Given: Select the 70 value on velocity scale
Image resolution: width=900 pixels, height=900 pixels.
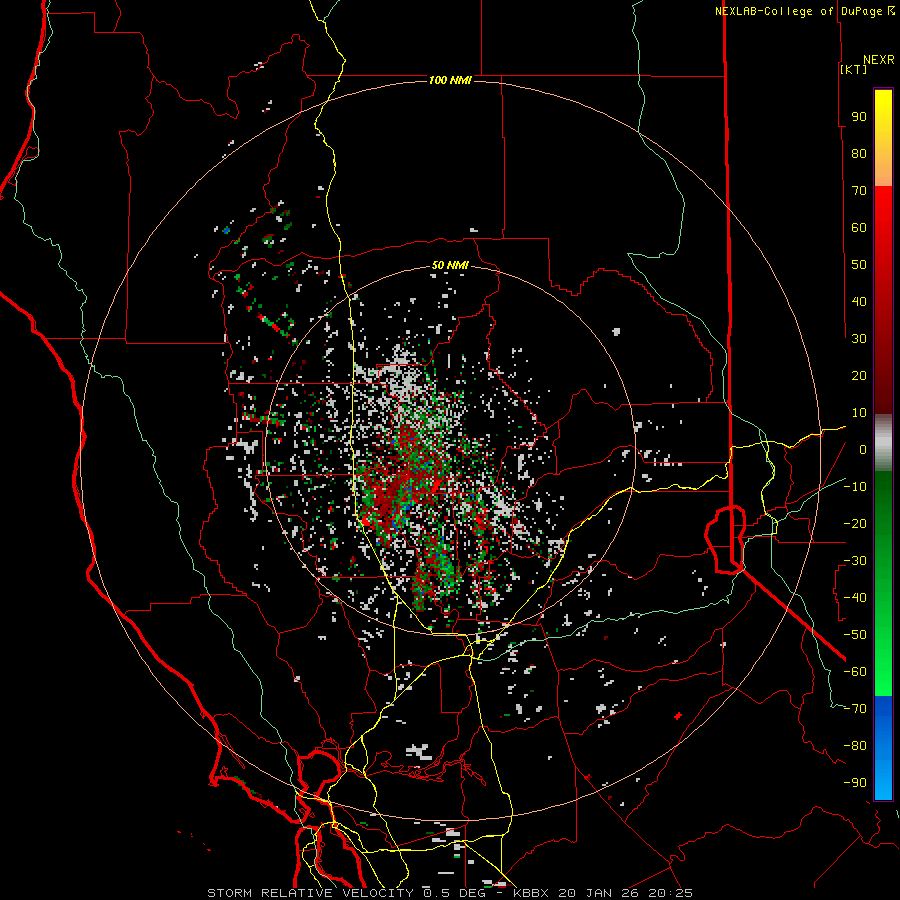Looking at the screenshot, I should point(859,191).
